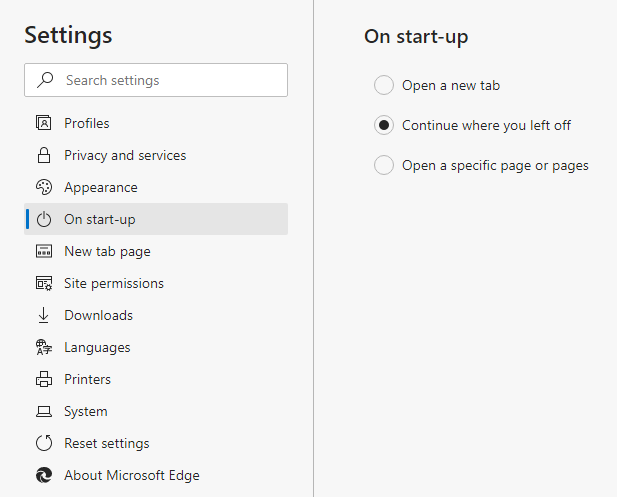The width and height of the screenshot is (617, 497).
Task: Click the Site permissions gear icon
Action: coord(44,283)
